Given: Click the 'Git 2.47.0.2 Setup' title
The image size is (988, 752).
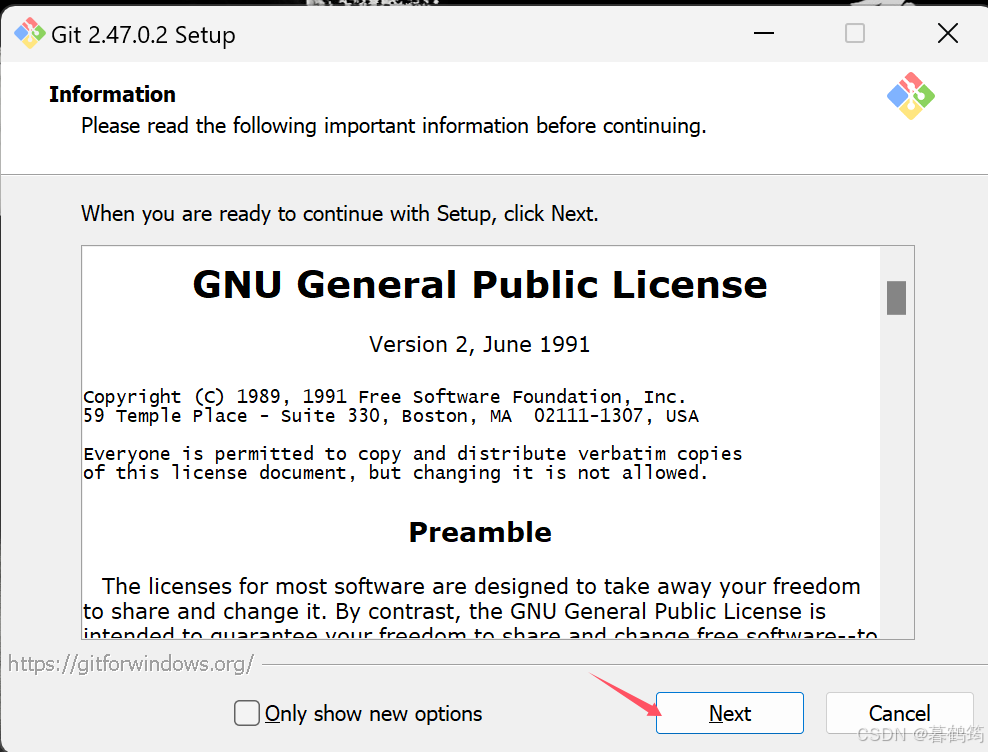Looking at the screenshot, I should [143, 35].
